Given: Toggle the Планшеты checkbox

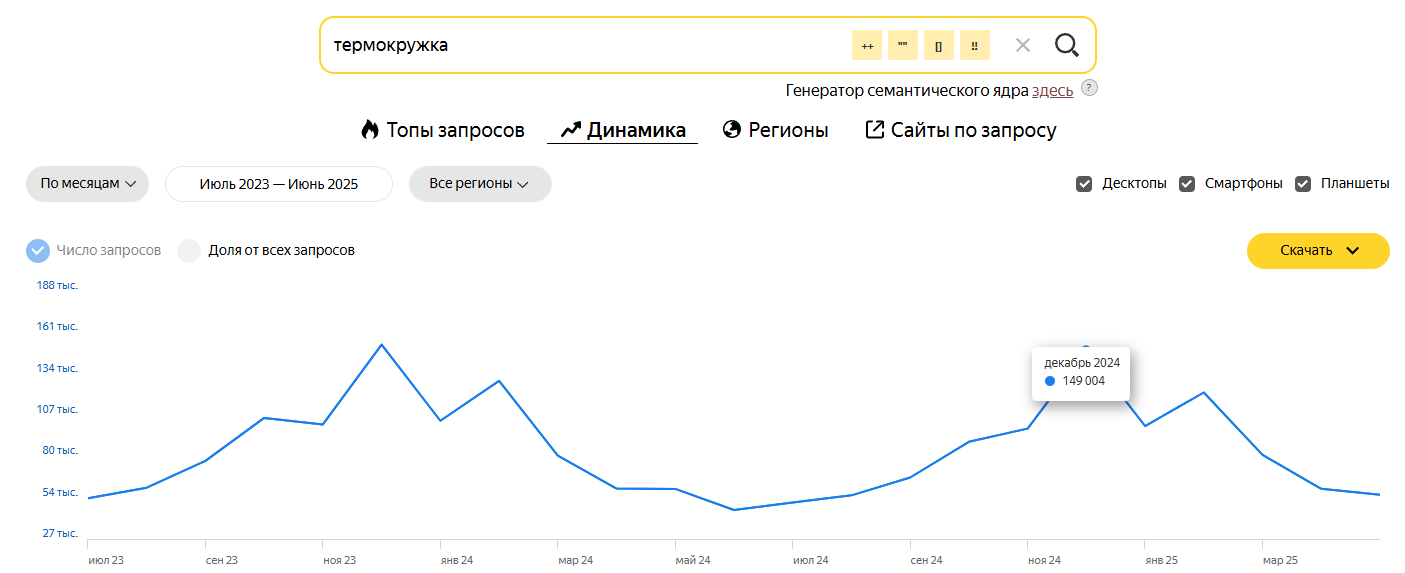Looking at the screenshot, I should 1303,184.
